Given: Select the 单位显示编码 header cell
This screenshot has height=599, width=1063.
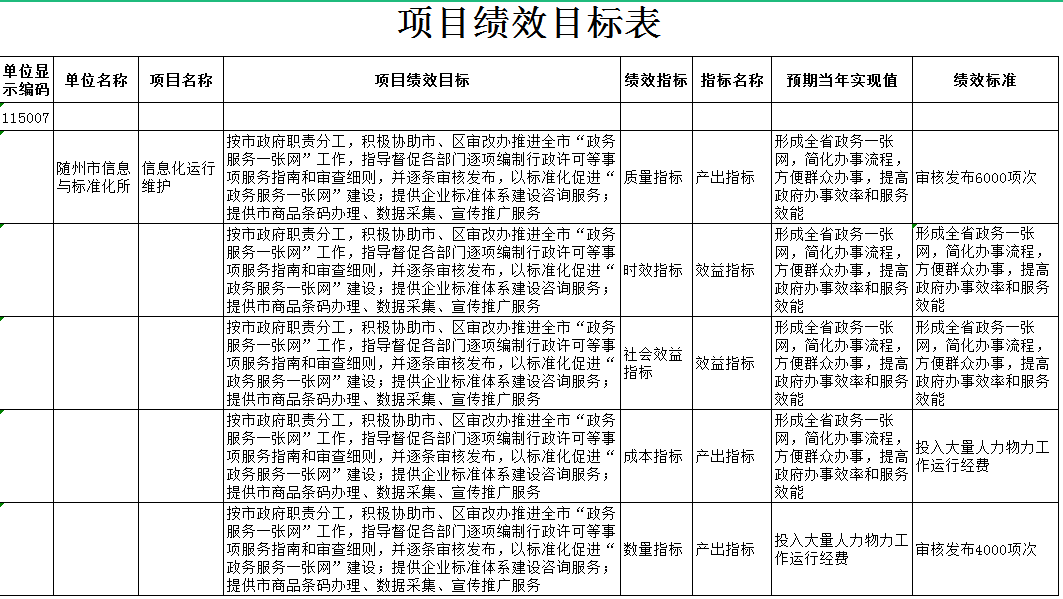Looking at the screenshot, I should tap(26, 80).
